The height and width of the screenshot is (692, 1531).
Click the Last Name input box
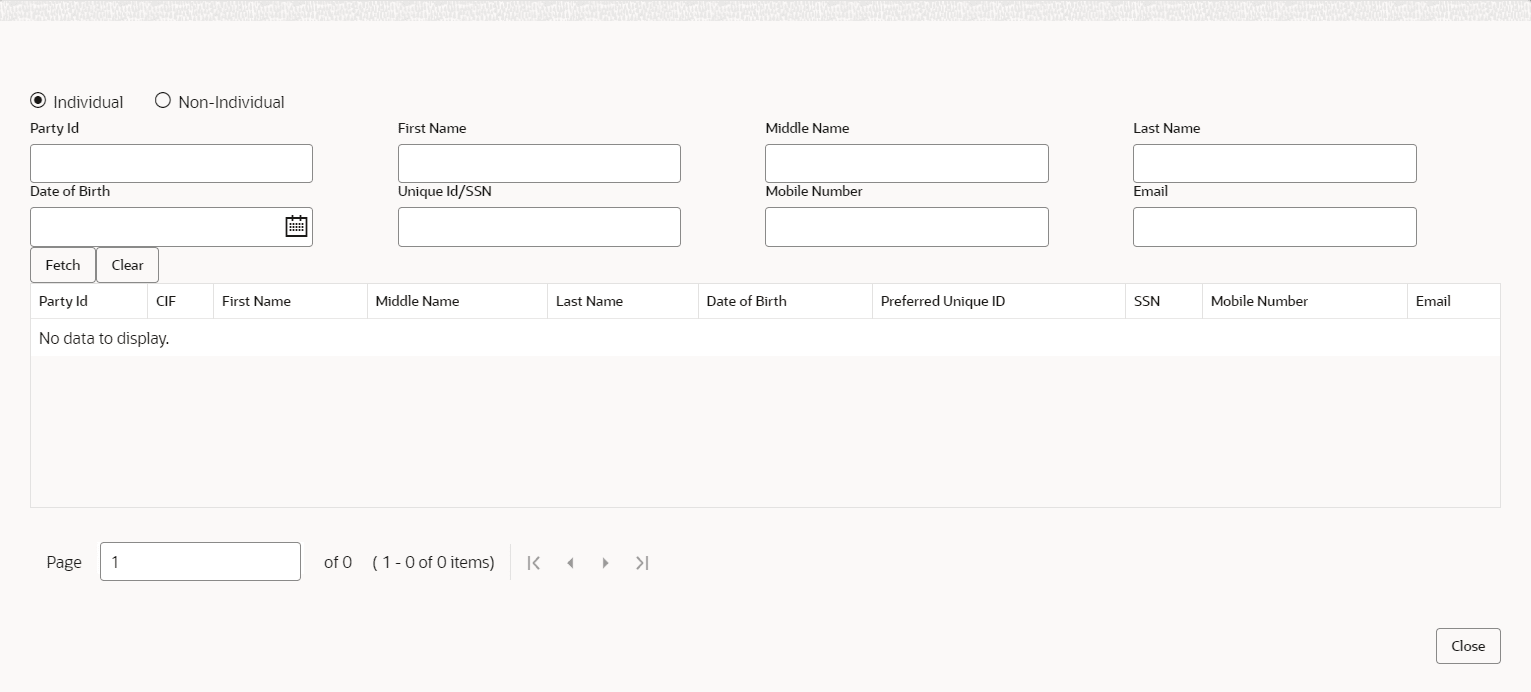coord(1275,163)
